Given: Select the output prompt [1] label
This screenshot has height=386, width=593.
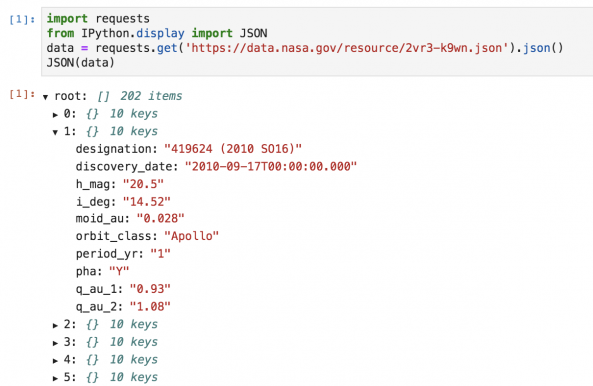Looking at the screenshot, I should pos(22,94).
